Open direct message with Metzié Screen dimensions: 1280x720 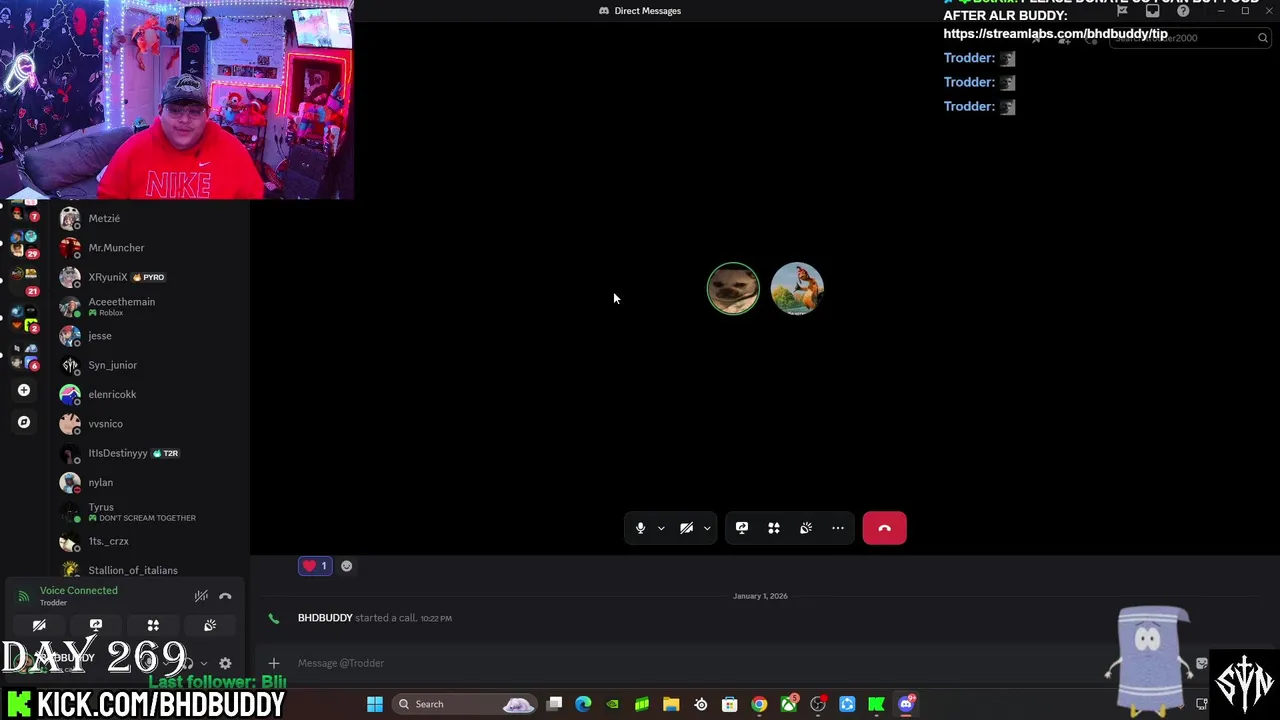tap(150, 218)
